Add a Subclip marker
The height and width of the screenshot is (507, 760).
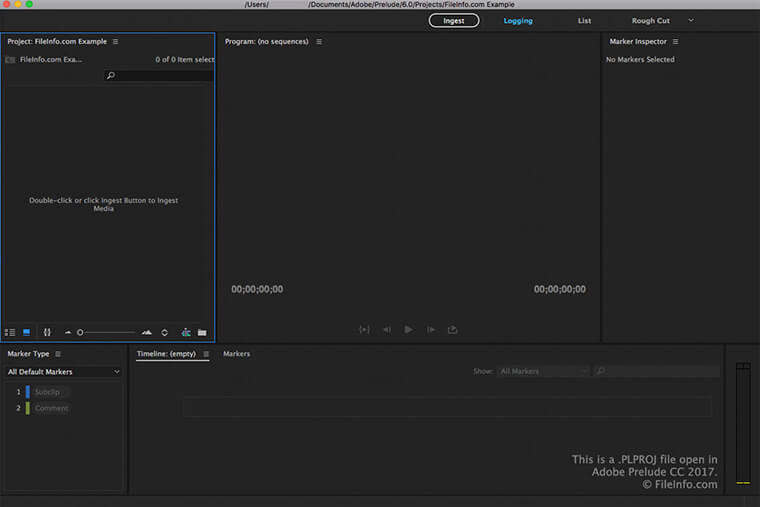click(47, 392)
